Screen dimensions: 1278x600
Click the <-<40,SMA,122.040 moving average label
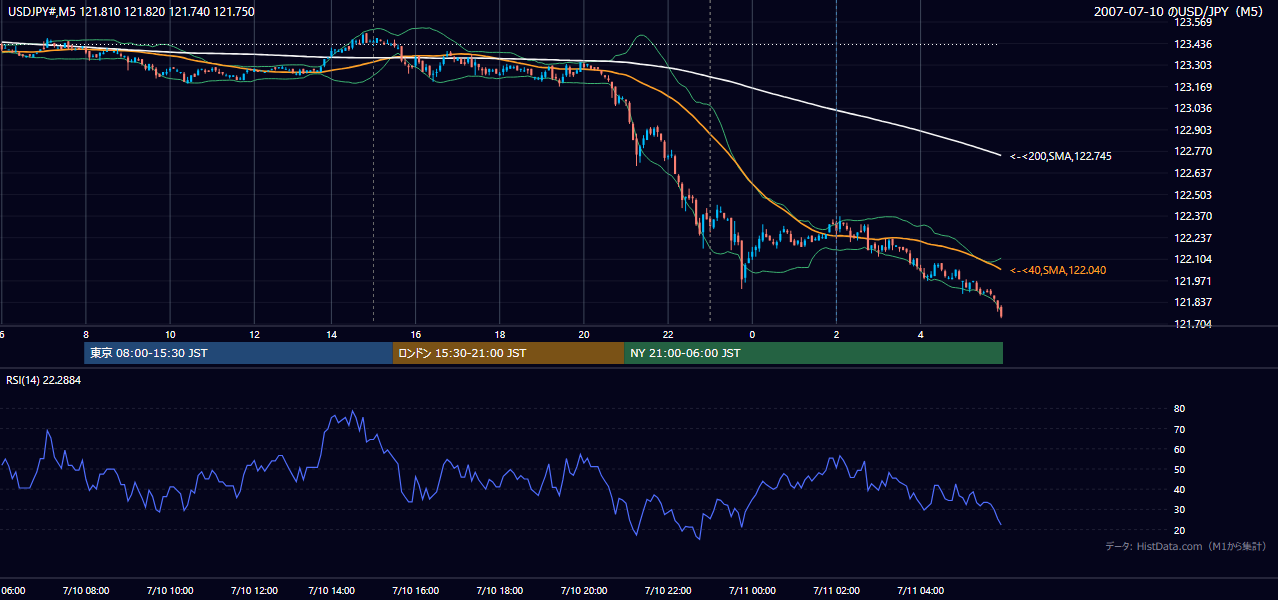point(1058,270)
